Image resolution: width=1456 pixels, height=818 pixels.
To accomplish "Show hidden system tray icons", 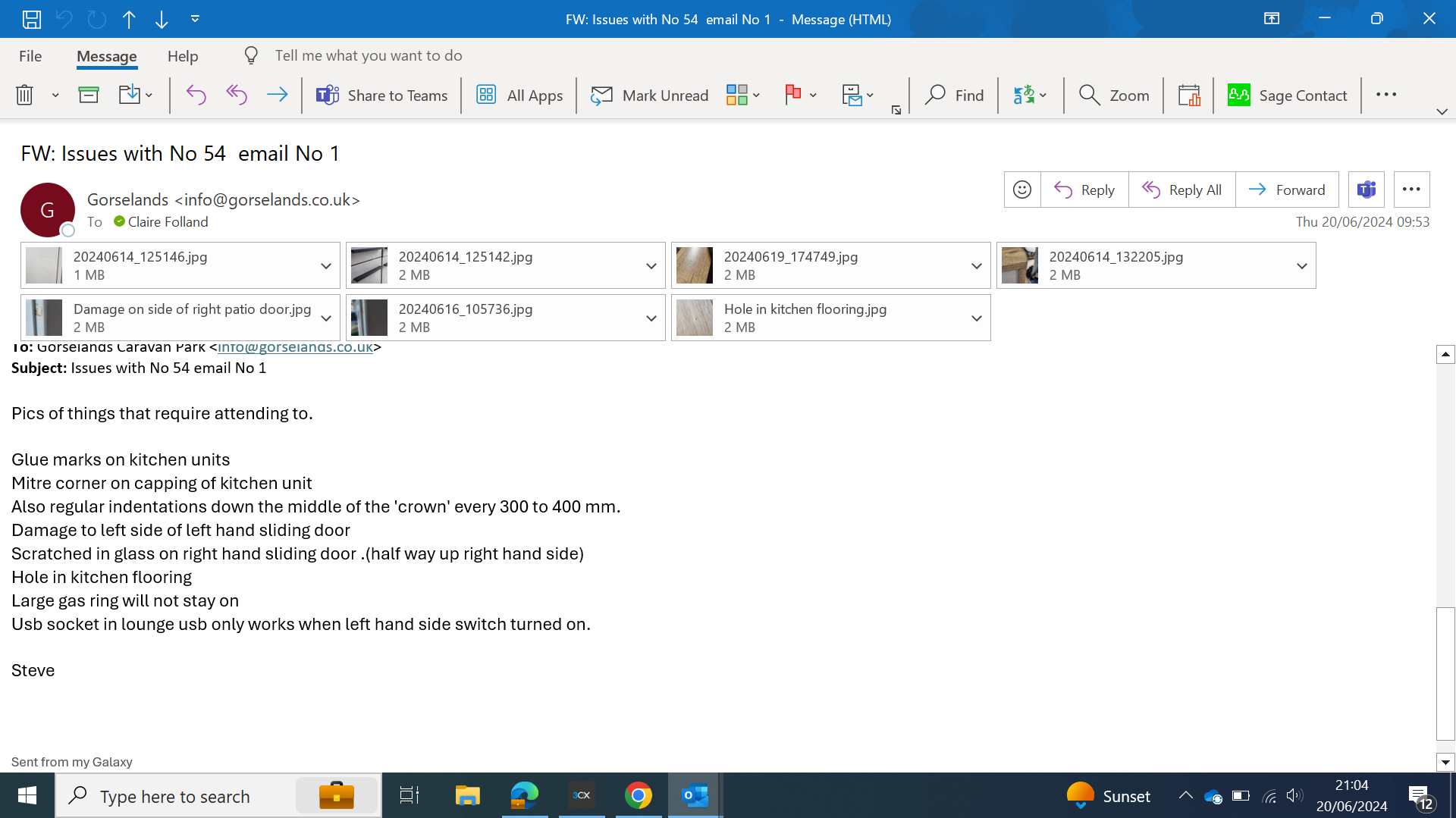I will [1185, 795].
